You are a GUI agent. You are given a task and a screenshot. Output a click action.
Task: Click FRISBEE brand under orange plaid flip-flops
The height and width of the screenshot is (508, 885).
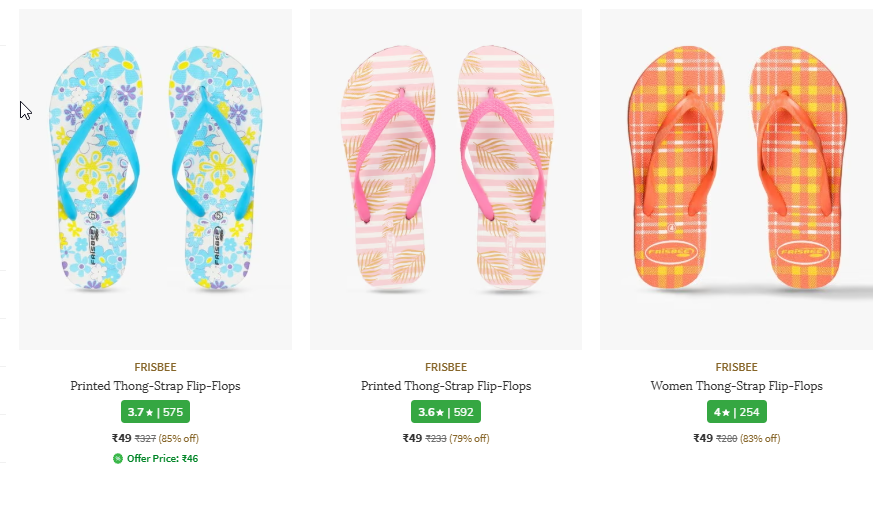[736, 367]
